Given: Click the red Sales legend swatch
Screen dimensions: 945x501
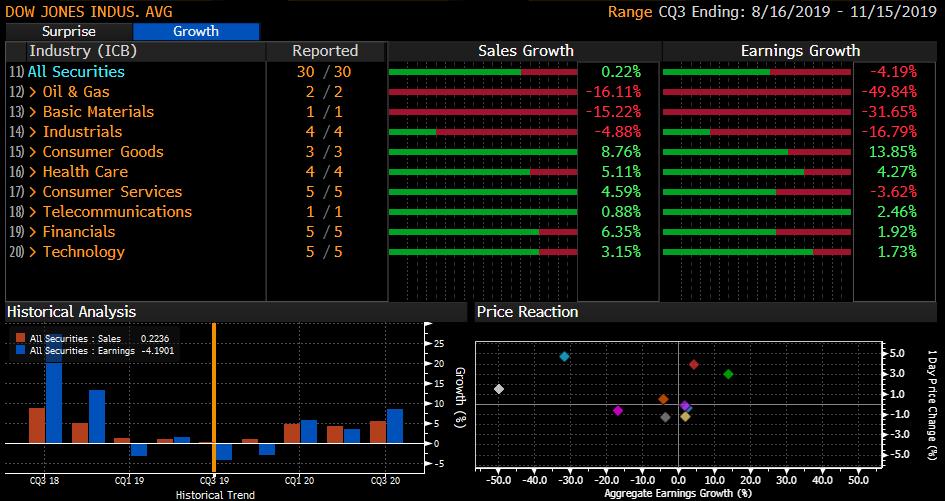Looking at the screenshot, I should [20, 338].
